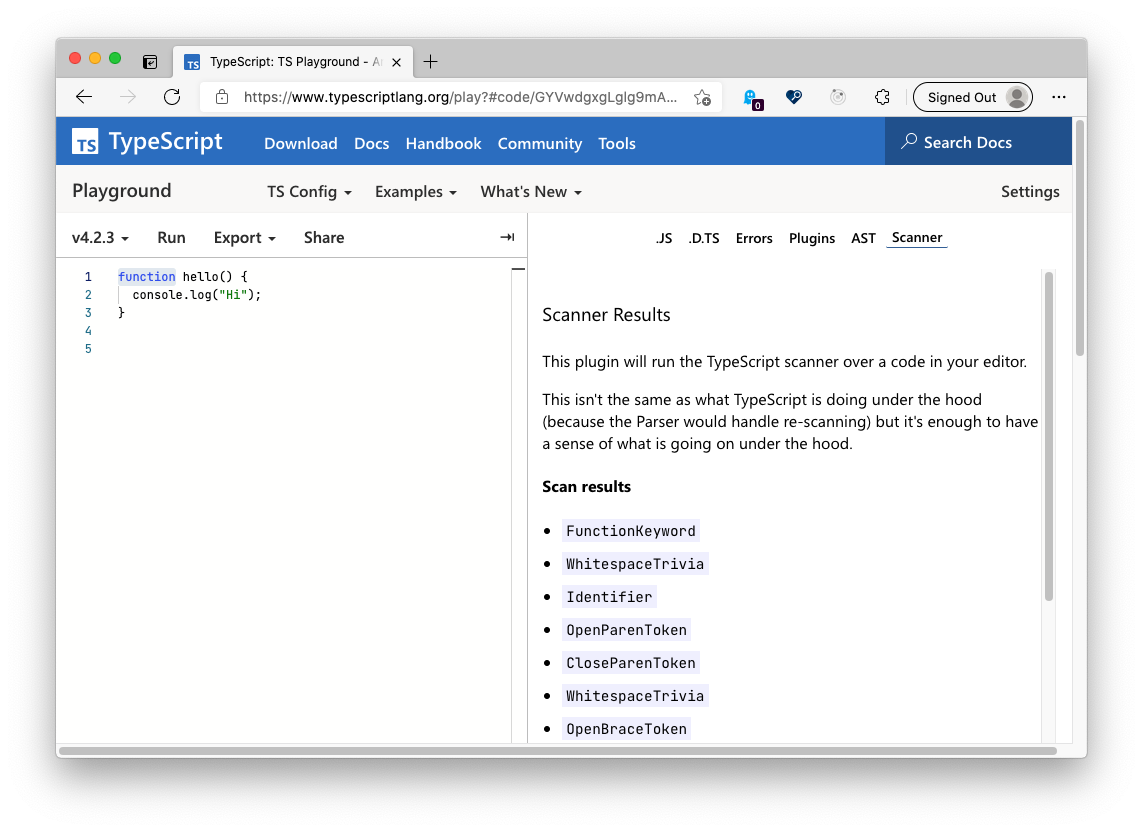Open the Plugins tab
This screenshot has height=832, width=1143.
[811, 238]
